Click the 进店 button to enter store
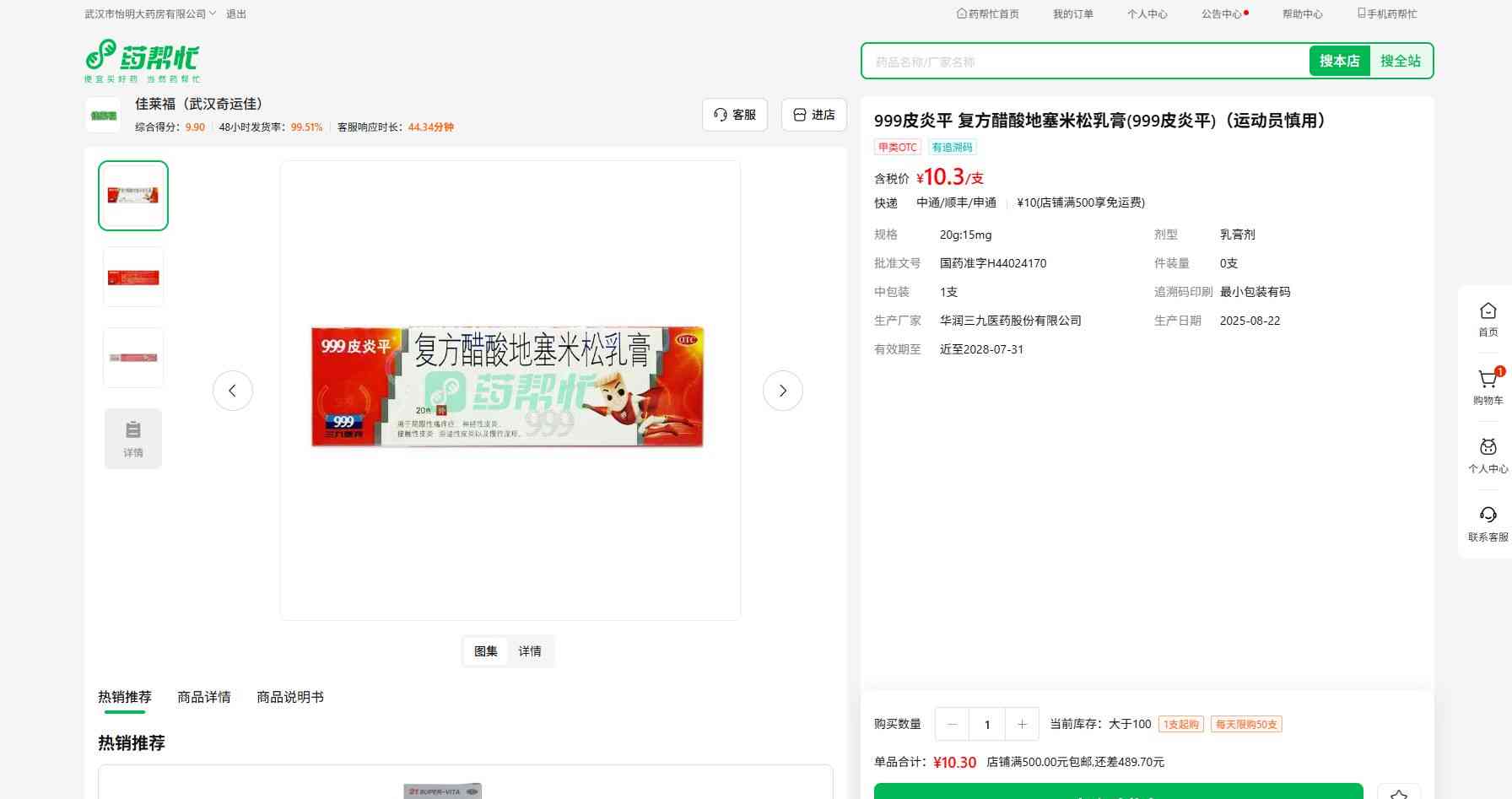Image resolution: width=1512 pixels, height=799 pixels. click(813, 115)
